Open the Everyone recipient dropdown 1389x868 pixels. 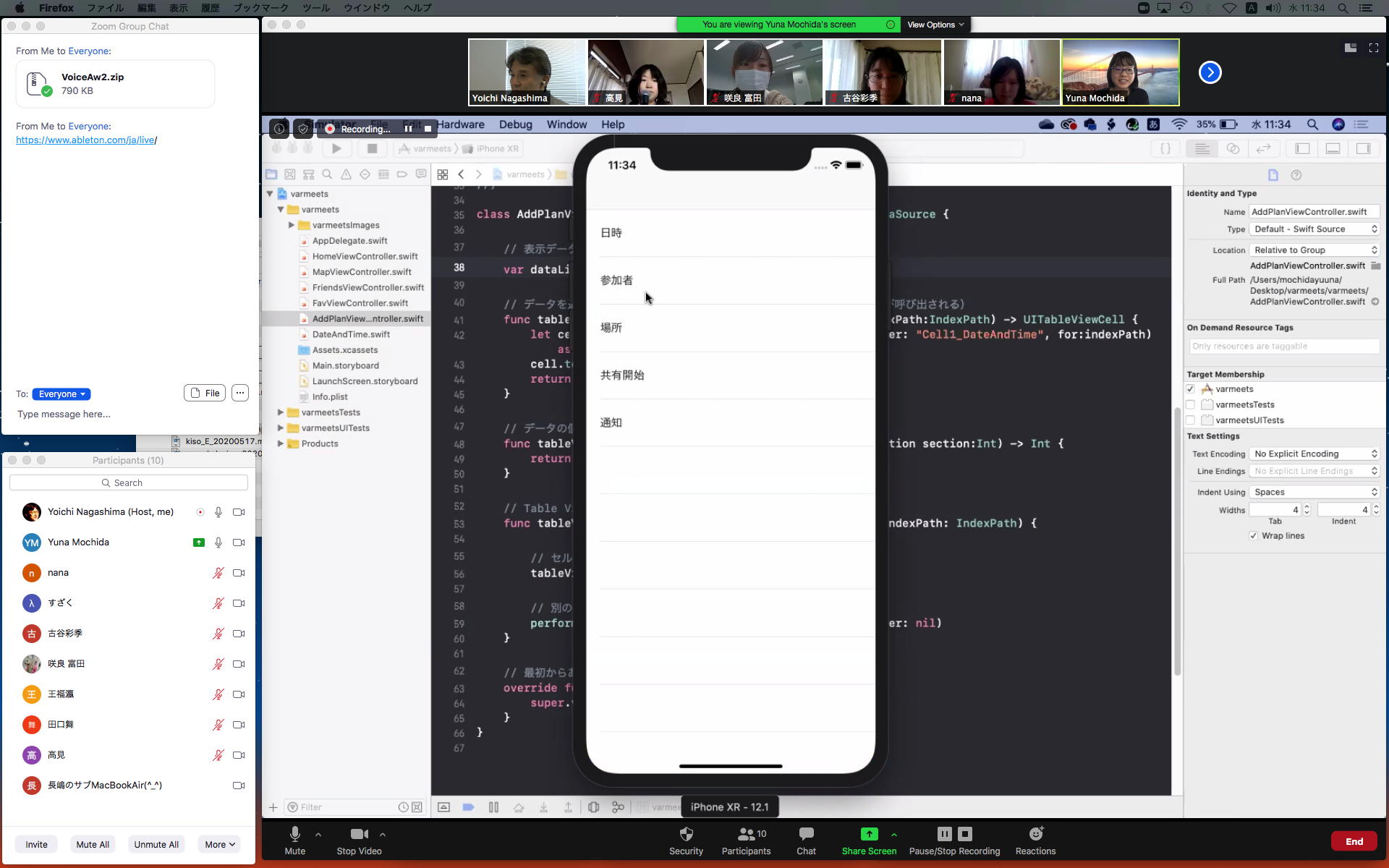click(x=61, y=394)
